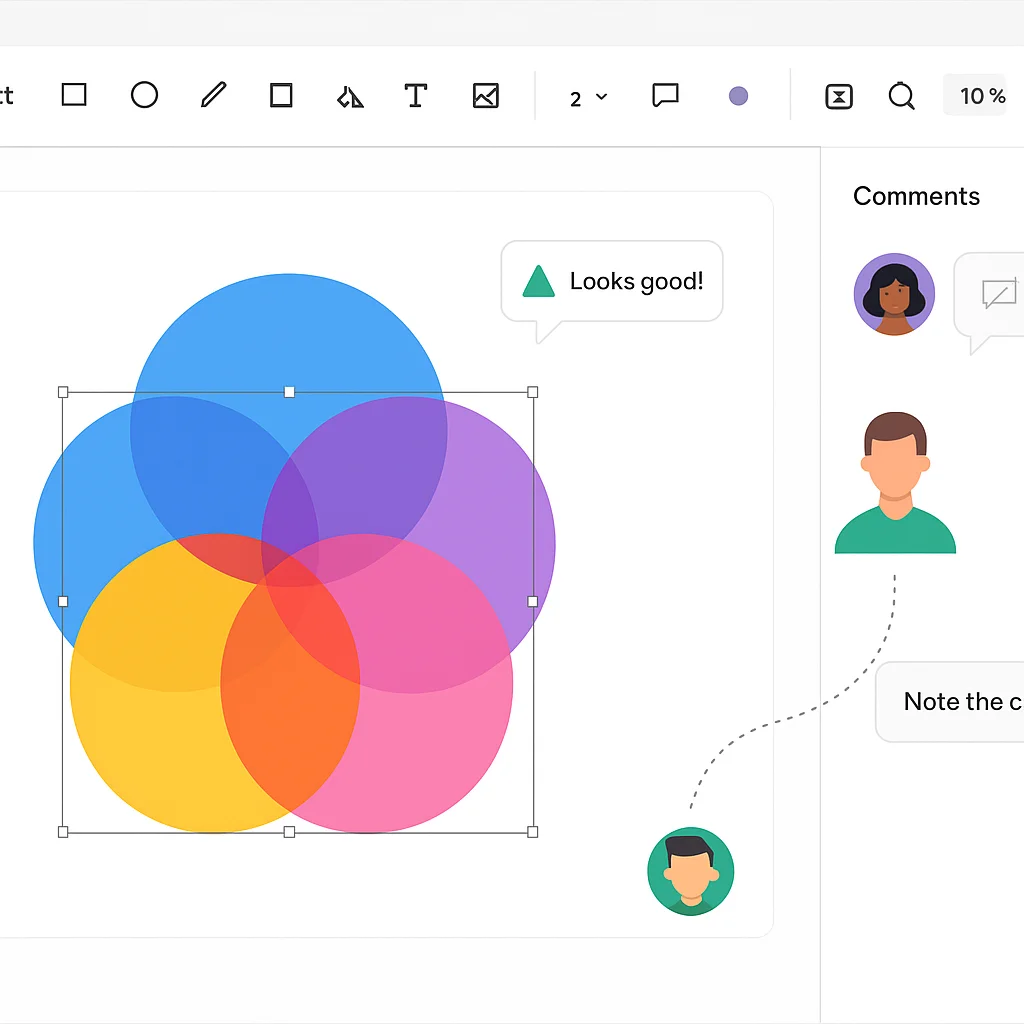The height and width of the screenshot is (1024, 1024).
Task: Toggle the comment mode speech bubble tool
Action: pos(665,96)
